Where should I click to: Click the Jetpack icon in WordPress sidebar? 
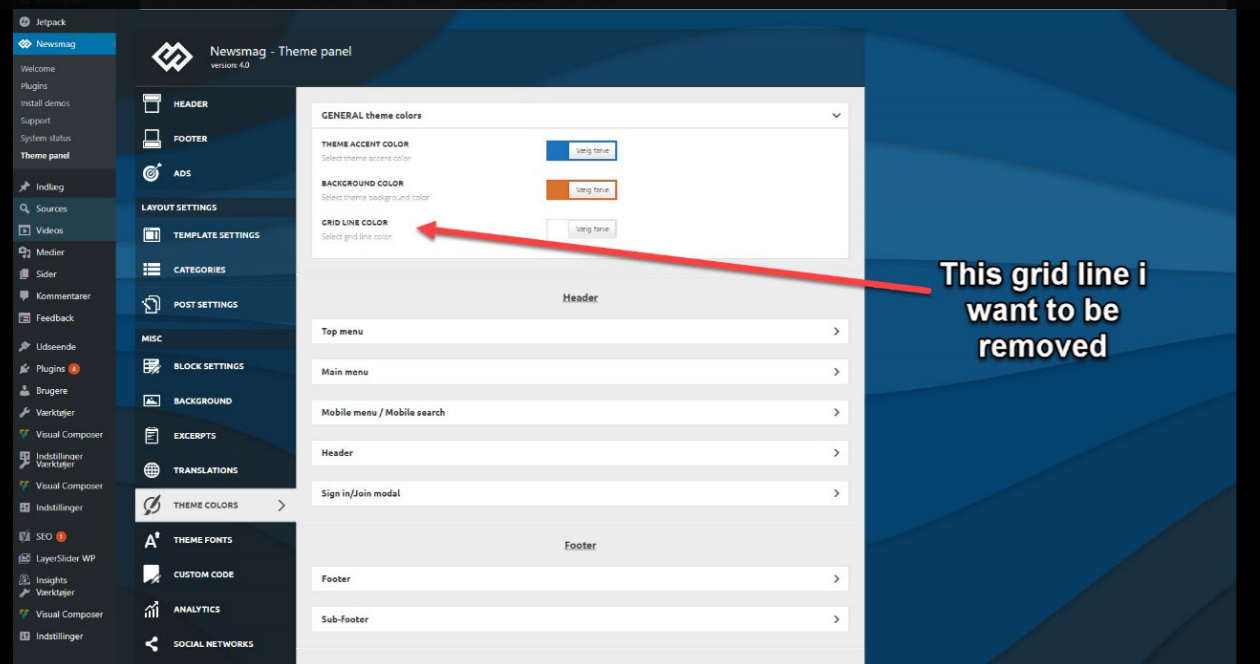(24, 22)
